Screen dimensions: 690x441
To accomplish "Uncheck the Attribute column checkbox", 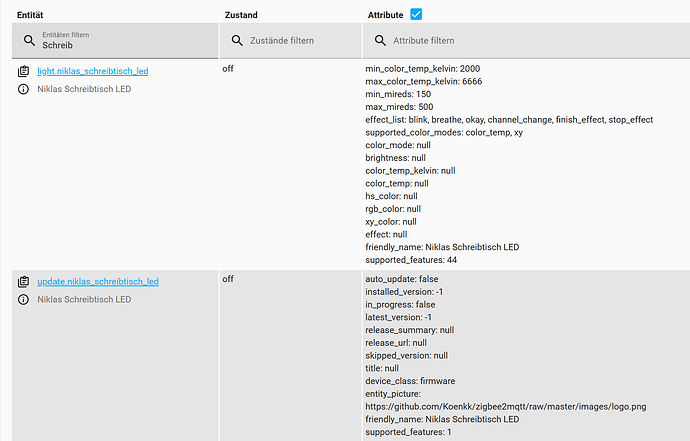I will coord(416,14).
